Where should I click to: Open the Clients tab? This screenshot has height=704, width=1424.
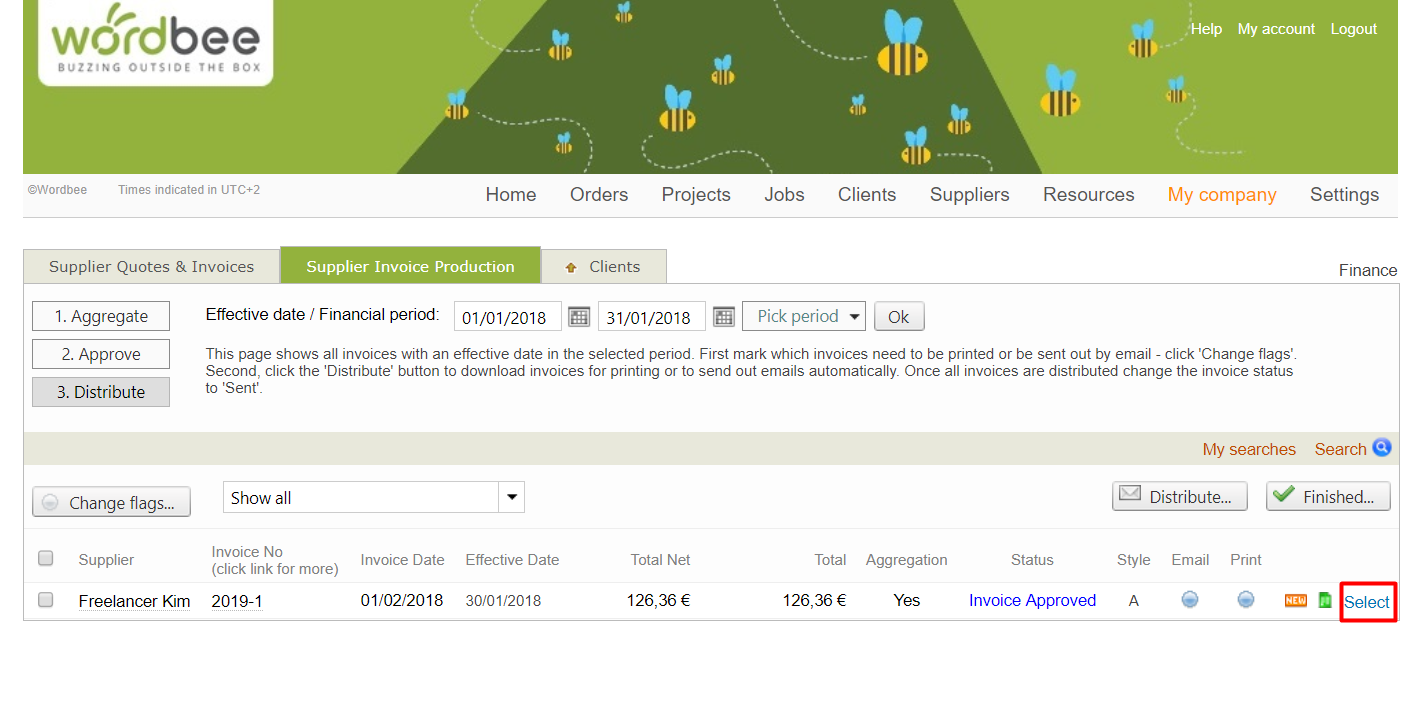tap(604, 267)
